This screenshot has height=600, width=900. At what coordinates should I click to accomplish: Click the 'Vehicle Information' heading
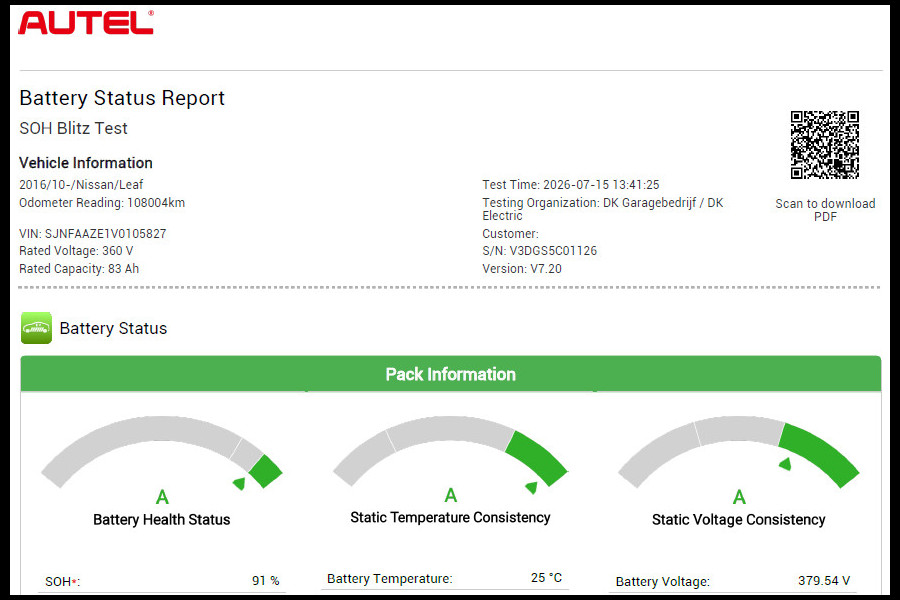[86, 163]
